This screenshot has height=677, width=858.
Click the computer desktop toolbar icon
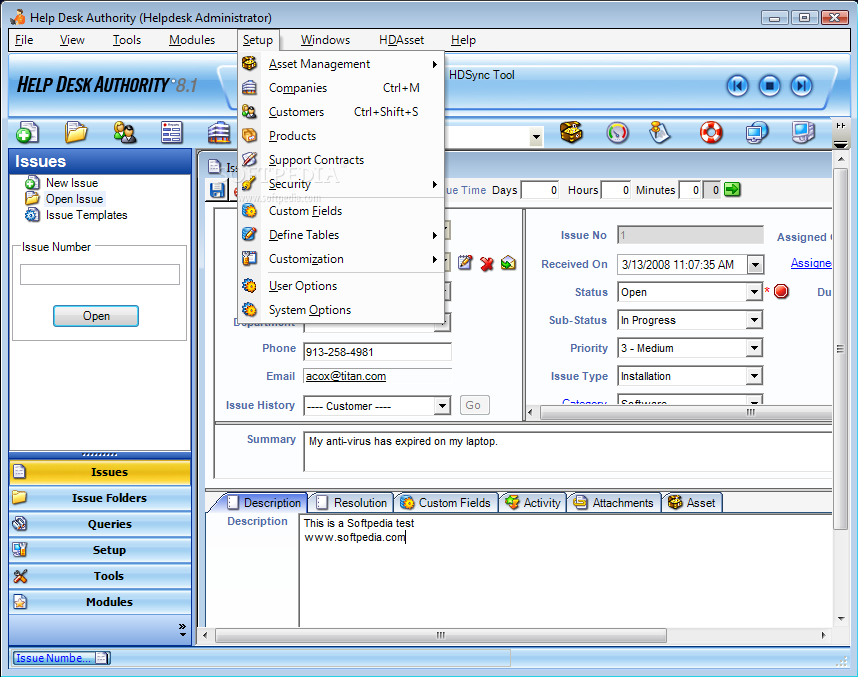click(x=803, y=132)
